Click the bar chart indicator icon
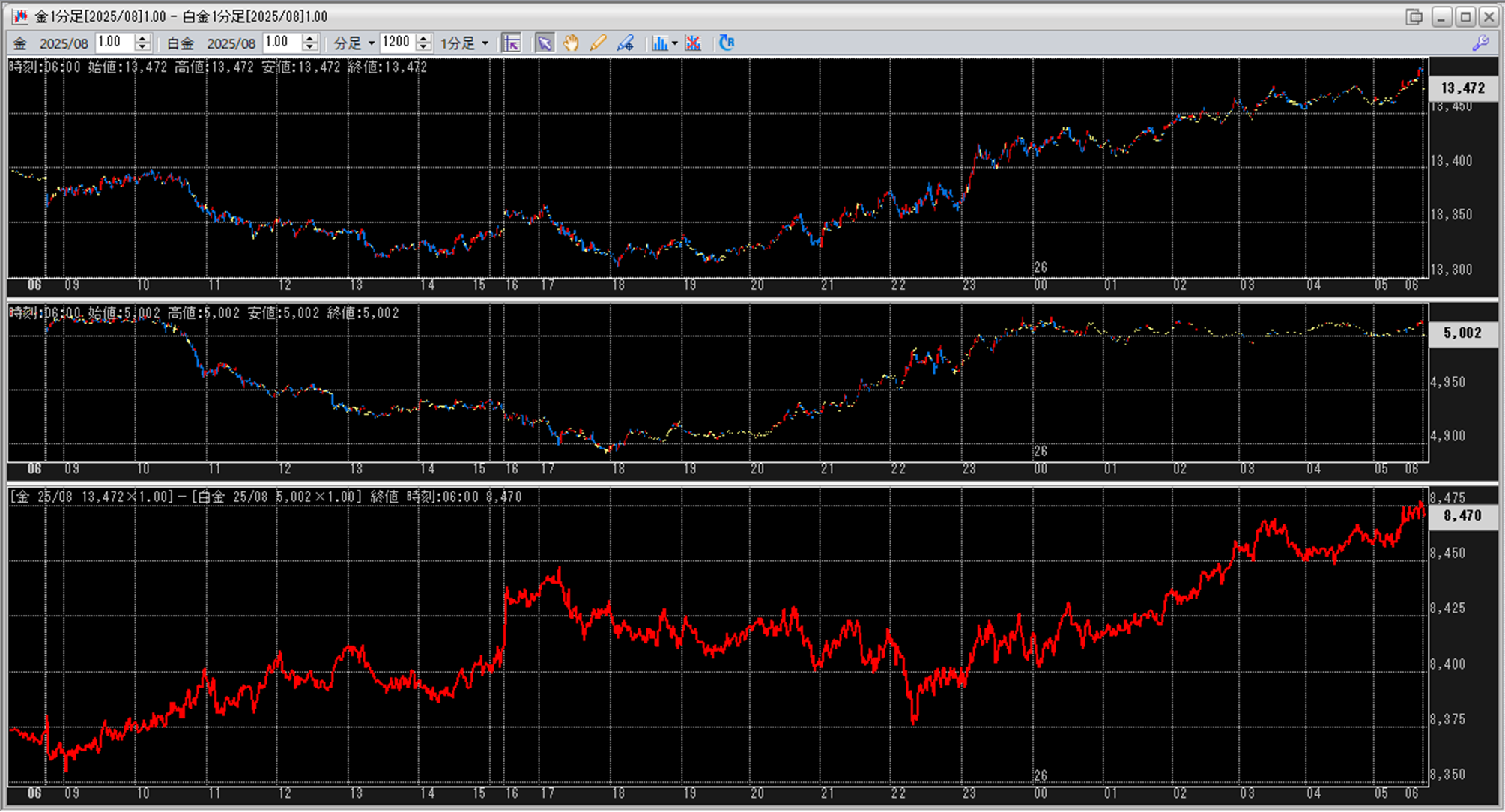1505x812 pixels. (659, 43)
